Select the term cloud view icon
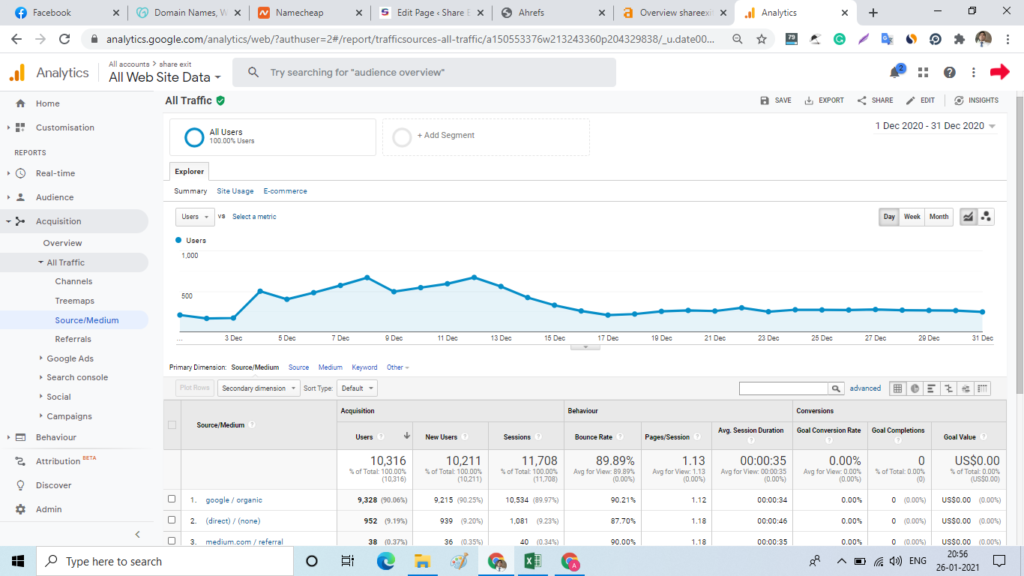 [x=966, y=389]
